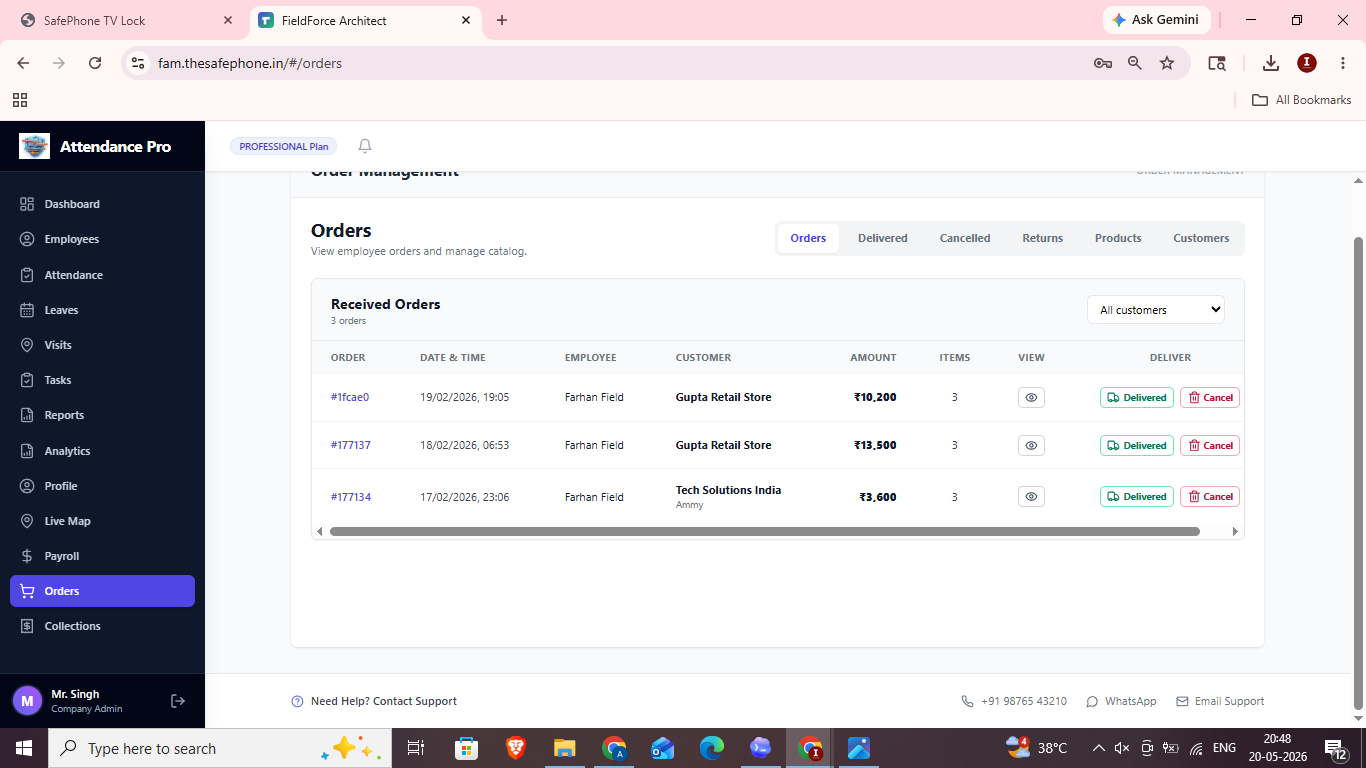The image size is (1366, 768).
Task: Go to Leaves in the sidebar
Action: pos(102,310)
